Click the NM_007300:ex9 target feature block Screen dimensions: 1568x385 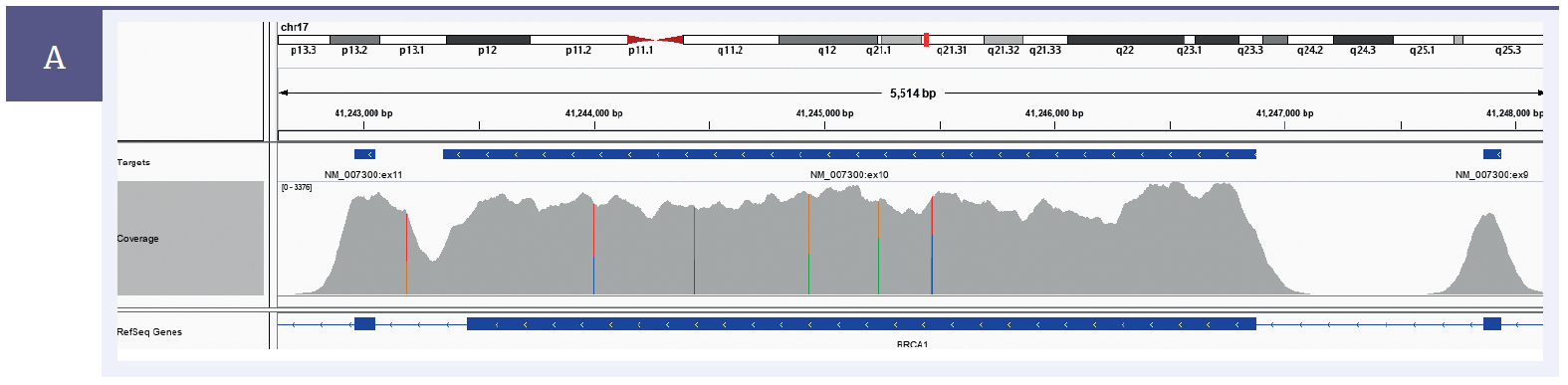pos(1492,154)
